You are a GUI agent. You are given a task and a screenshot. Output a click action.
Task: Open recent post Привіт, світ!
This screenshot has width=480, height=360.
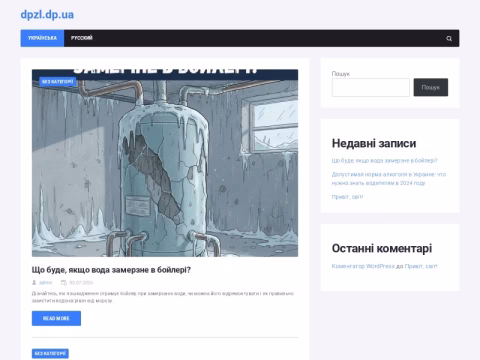347,197
